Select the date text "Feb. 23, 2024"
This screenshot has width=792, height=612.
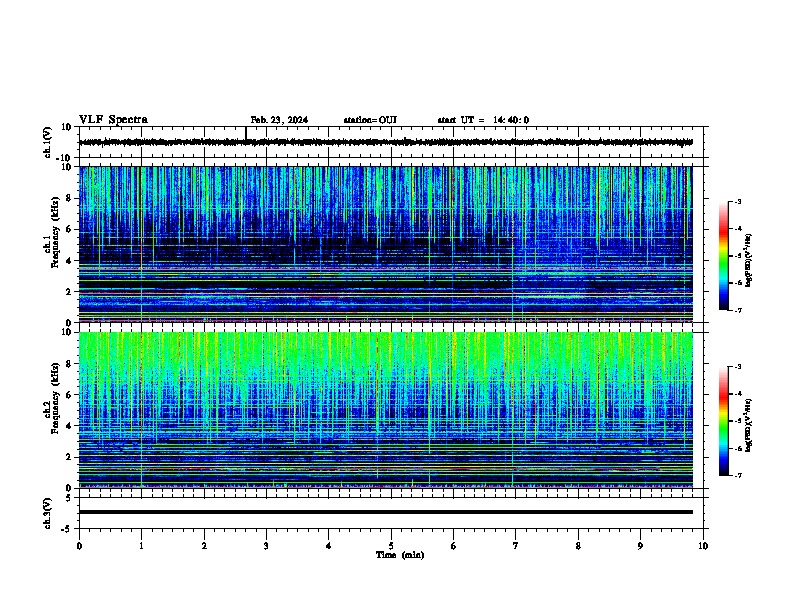tap(279, 120)
